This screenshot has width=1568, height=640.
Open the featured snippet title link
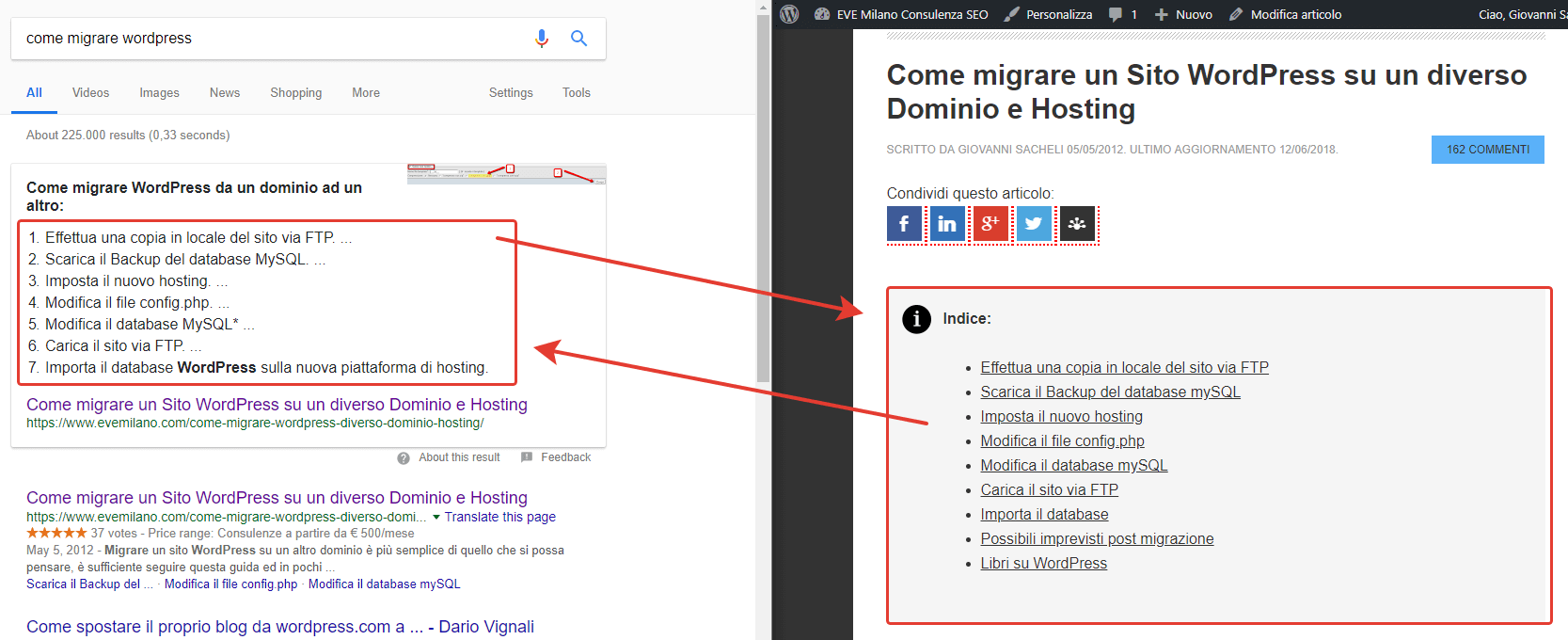point(277,405)
